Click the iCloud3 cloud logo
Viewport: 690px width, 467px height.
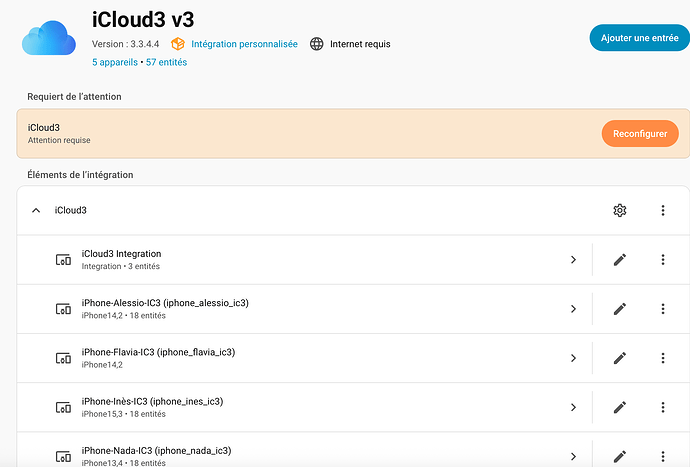pos(49,38)
